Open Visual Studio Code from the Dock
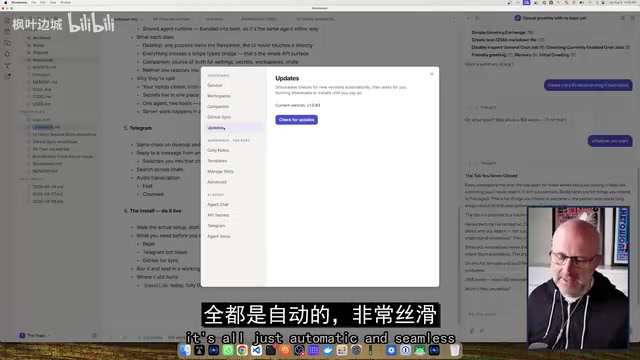Image resolution: width=640 pixels, height=360 pixels. 256,350
